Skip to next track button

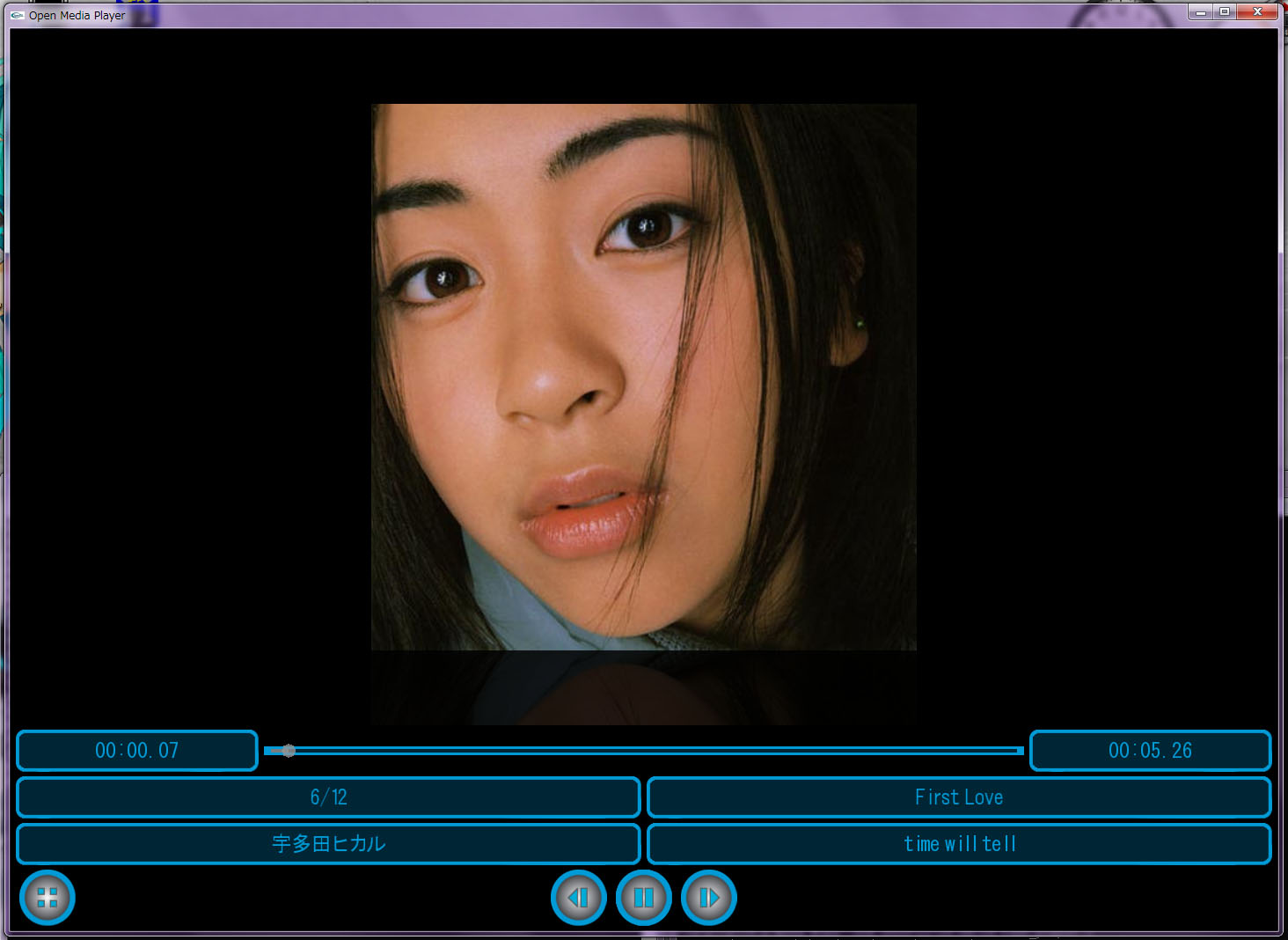tap(709, 898)
